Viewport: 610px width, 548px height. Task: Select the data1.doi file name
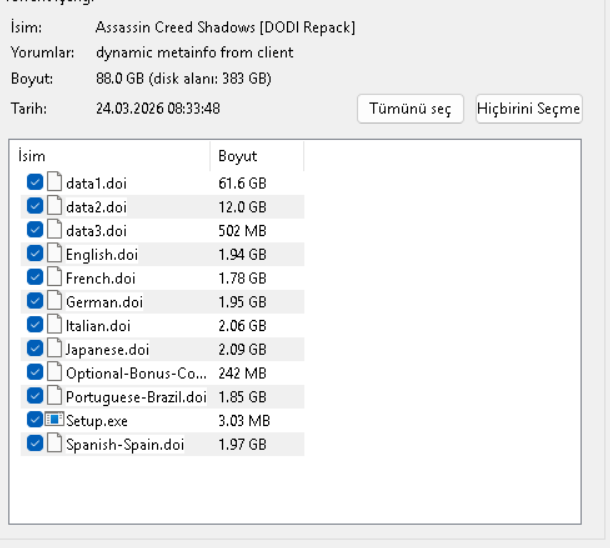(x=96, y=183)
